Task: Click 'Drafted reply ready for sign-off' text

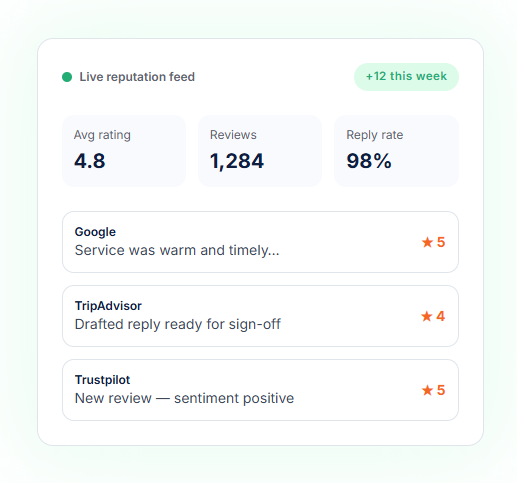Action: click(x=178, y=324)
